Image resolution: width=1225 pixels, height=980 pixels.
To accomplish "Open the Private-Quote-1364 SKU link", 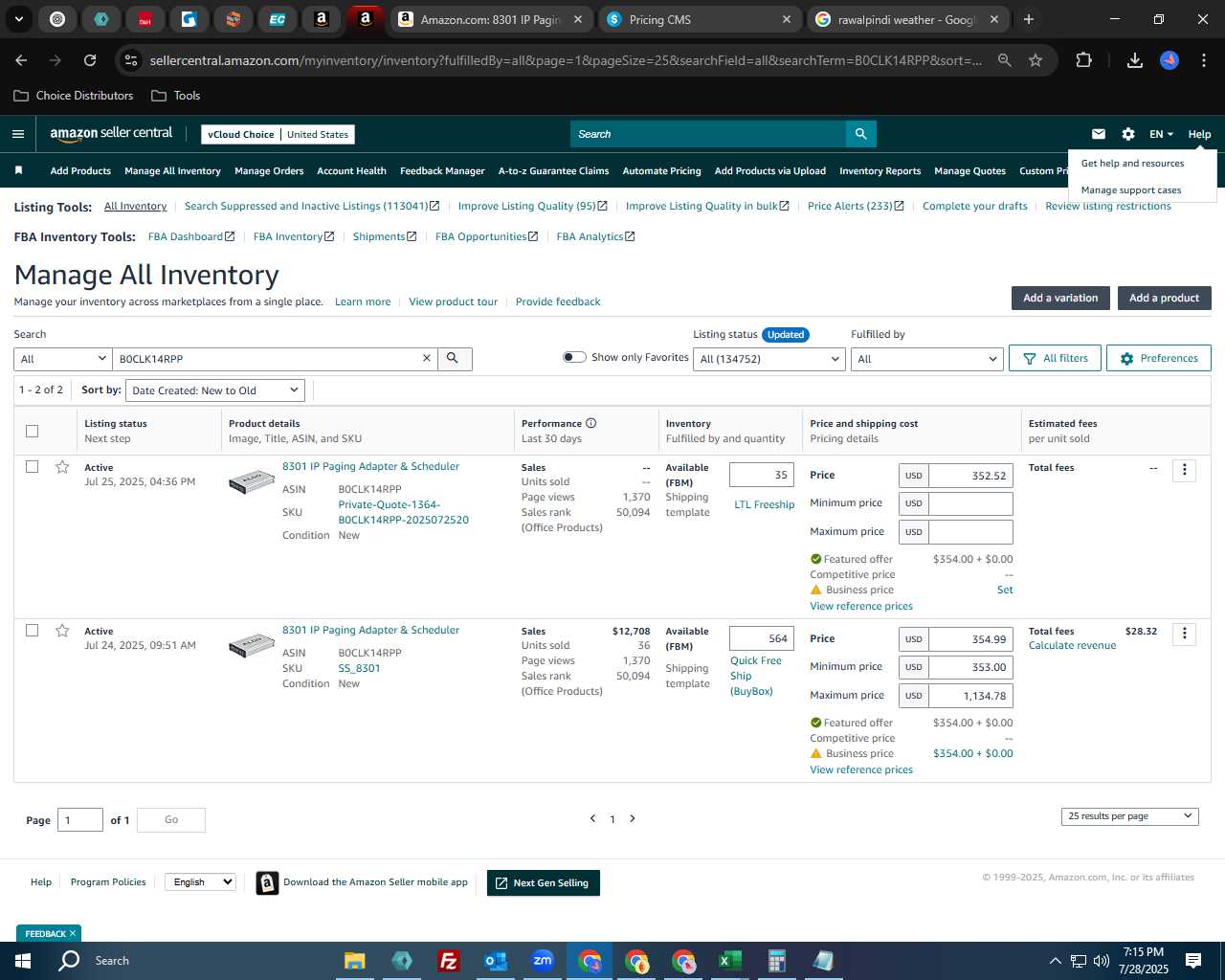I will [403, 512].
